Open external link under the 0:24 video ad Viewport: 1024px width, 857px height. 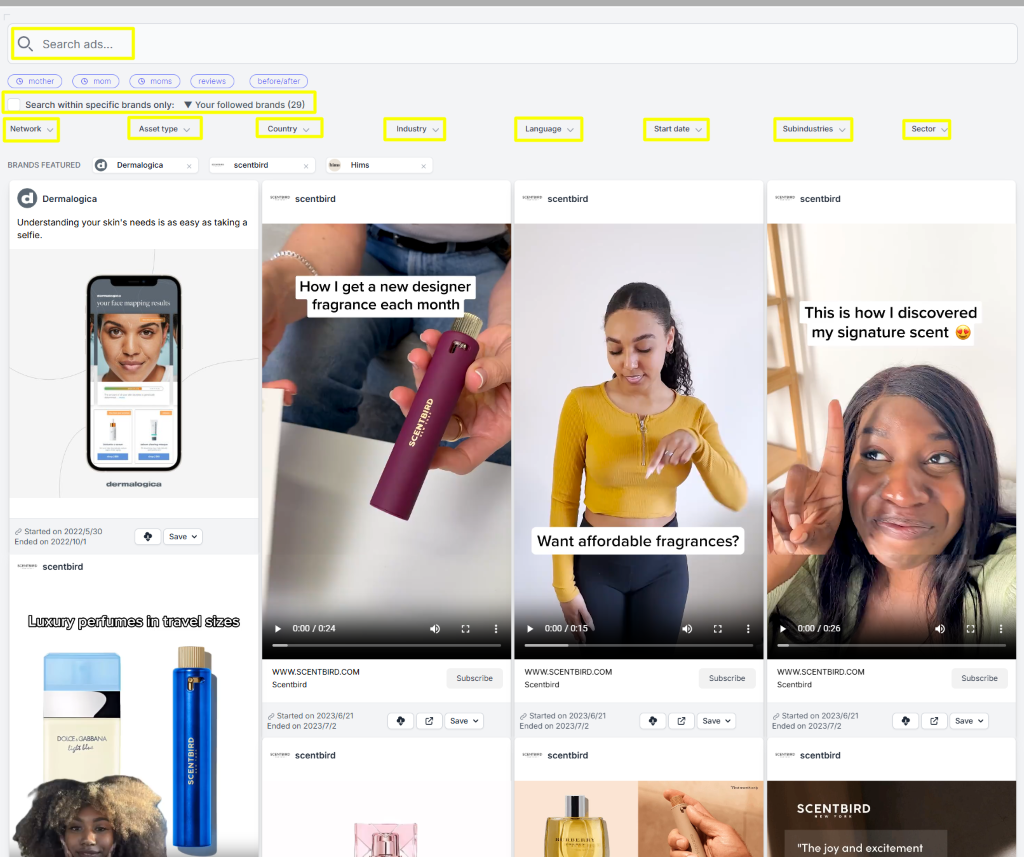click(x=429, y=720)
